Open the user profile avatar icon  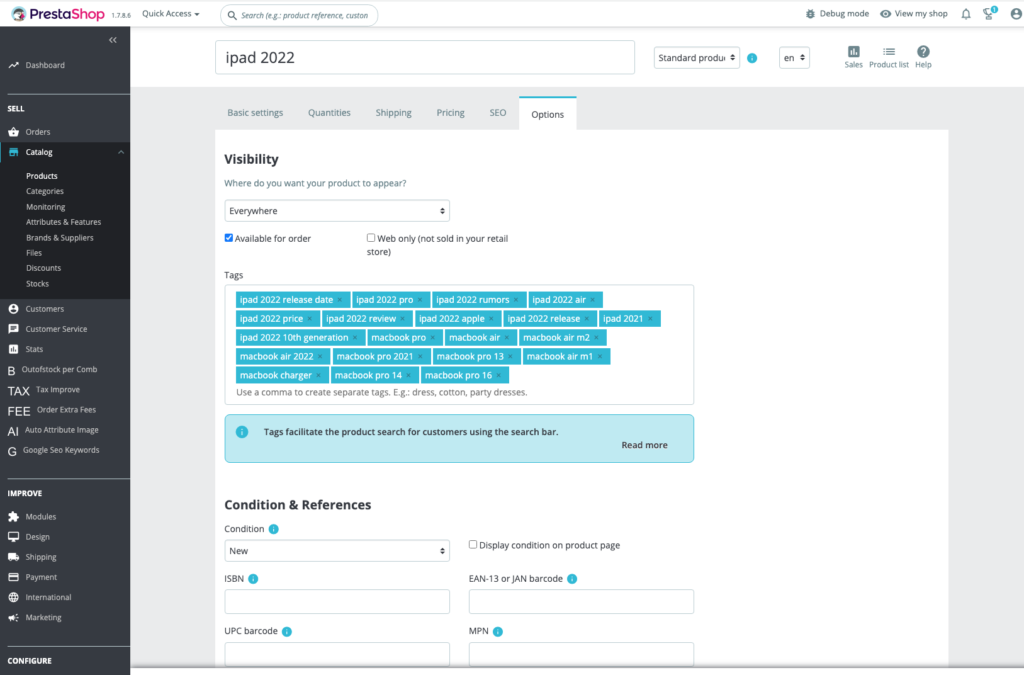pos(1016,14)
